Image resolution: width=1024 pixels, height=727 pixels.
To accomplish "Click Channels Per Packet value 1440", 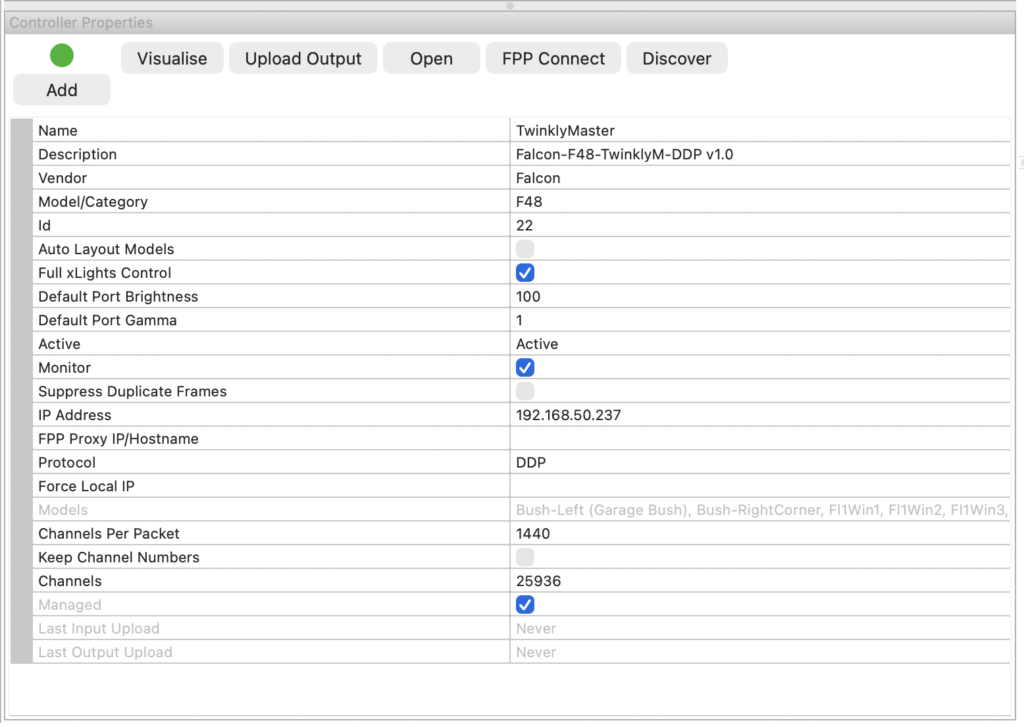I will pyautogui.click(x=760, y=534).
